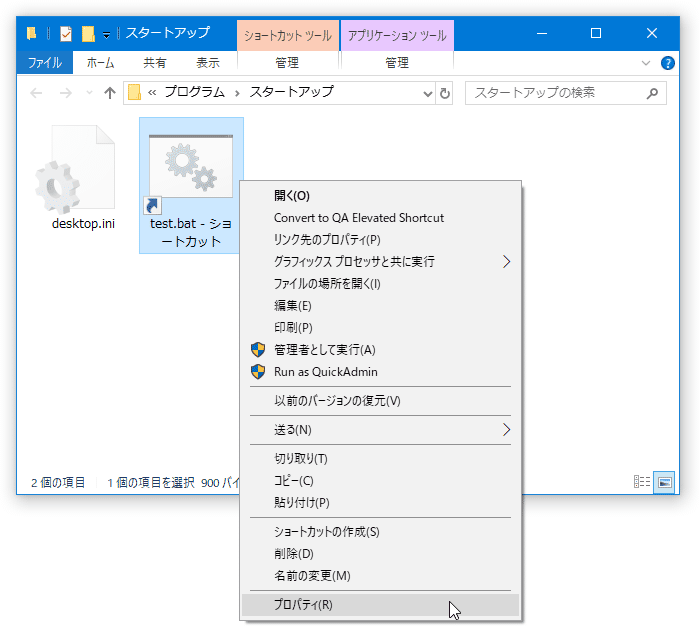699x633 pixels.
Task: Open recent locations dropdown arrow
Action: [x=89, y=93]
